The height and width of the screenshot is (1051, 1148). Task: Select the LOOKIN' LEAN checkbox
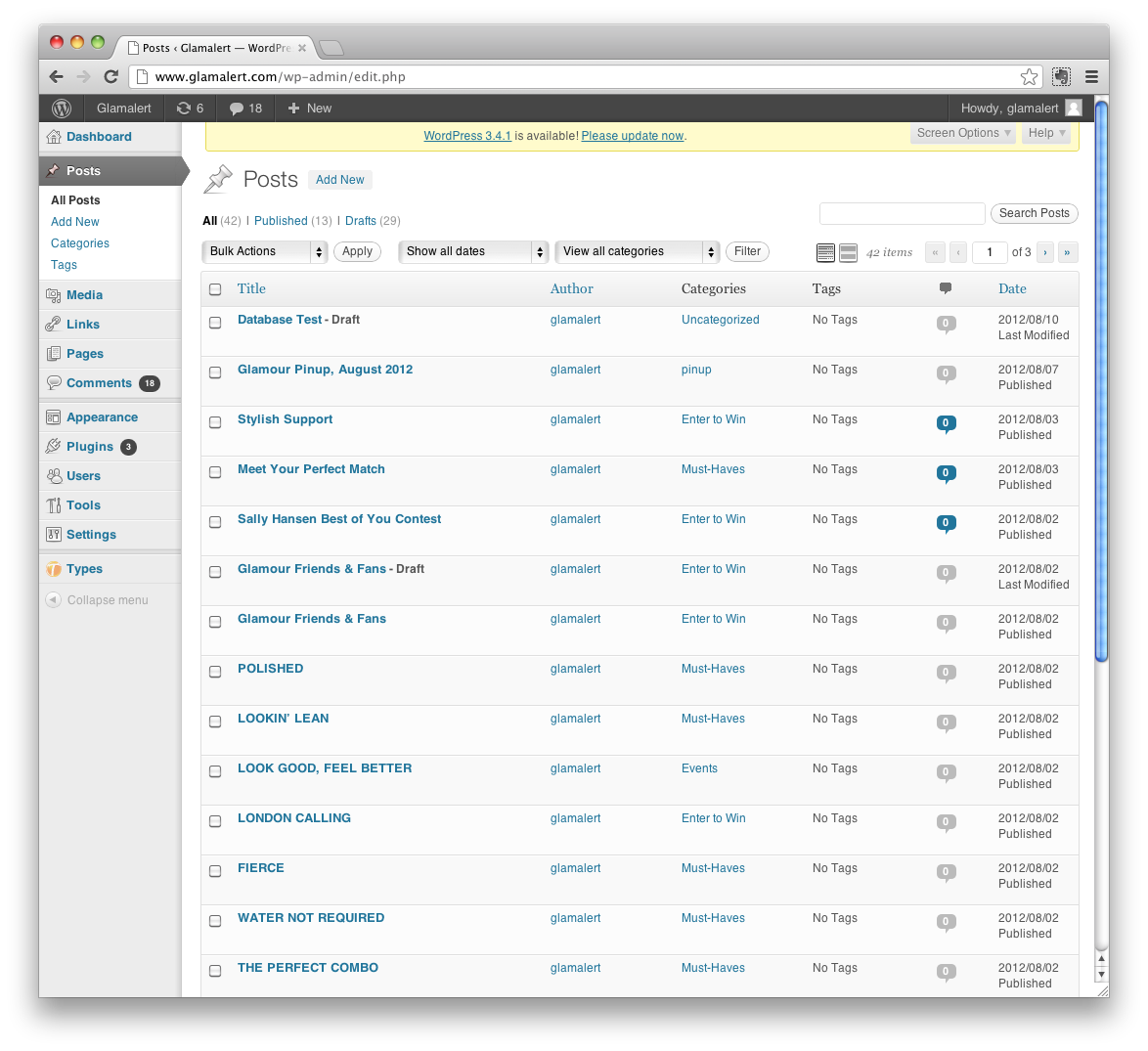[215, 722]
